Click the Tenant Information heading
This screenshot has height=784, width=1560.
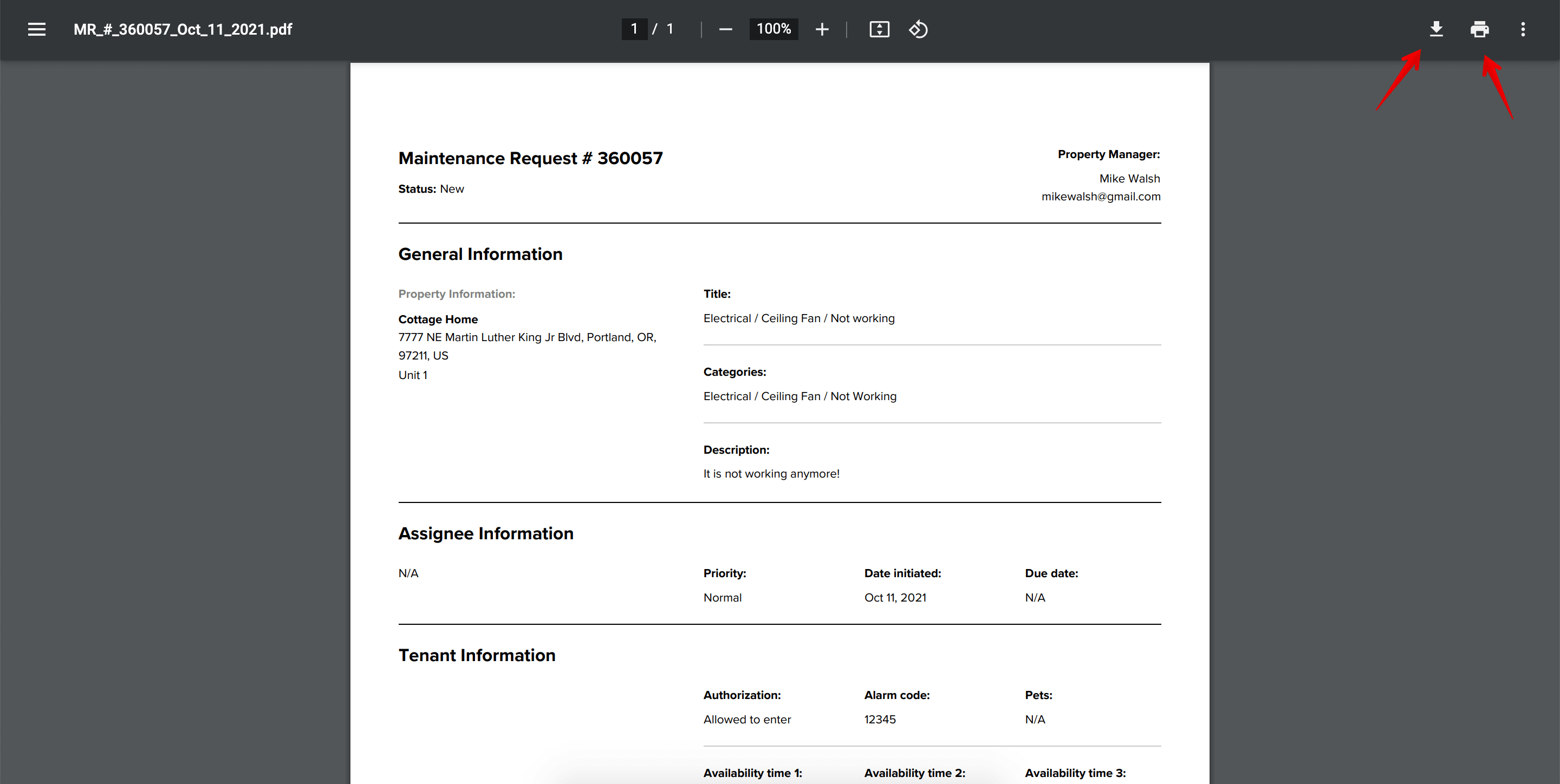(476, 655)
